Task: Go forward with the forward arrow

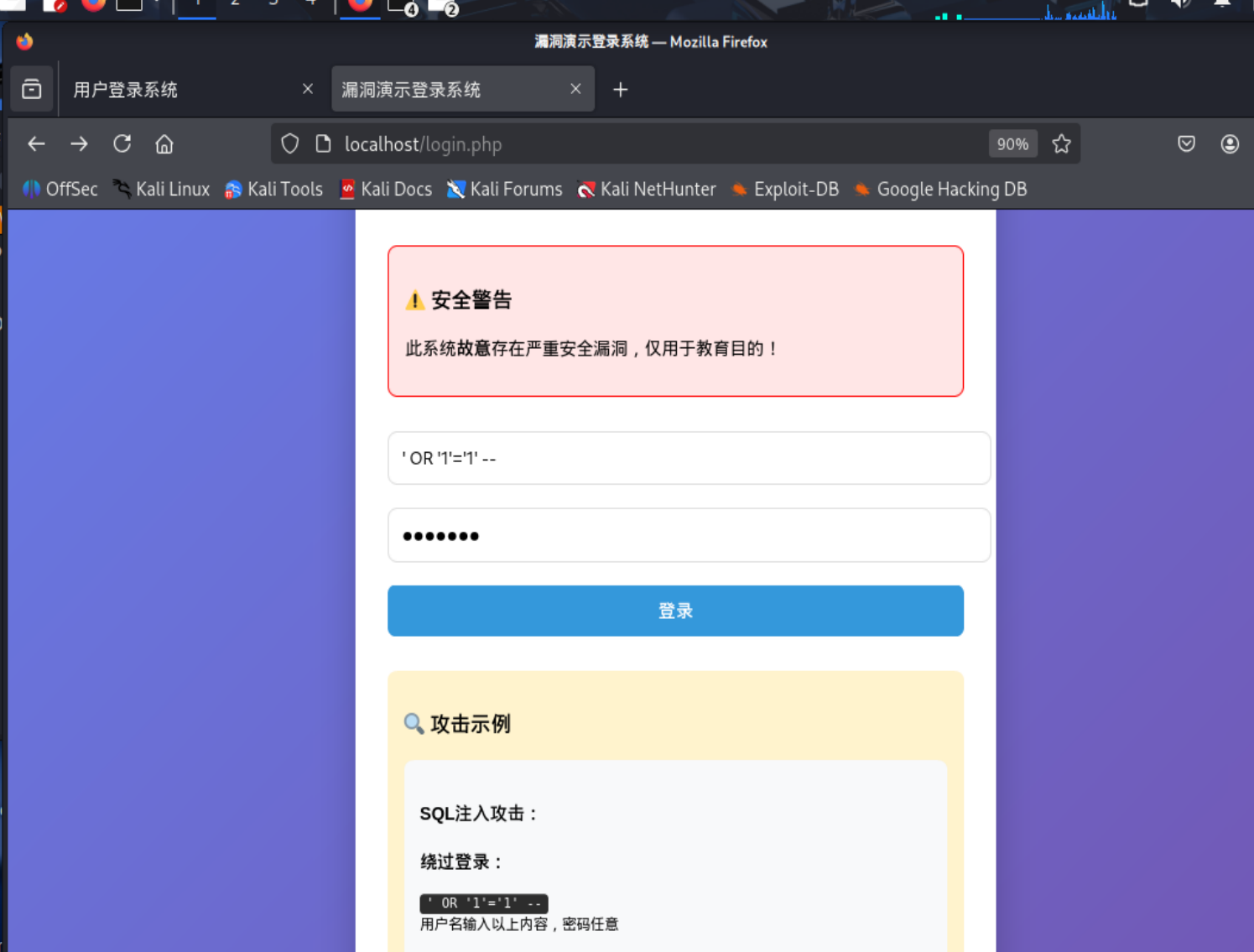Action: point(79,144)
